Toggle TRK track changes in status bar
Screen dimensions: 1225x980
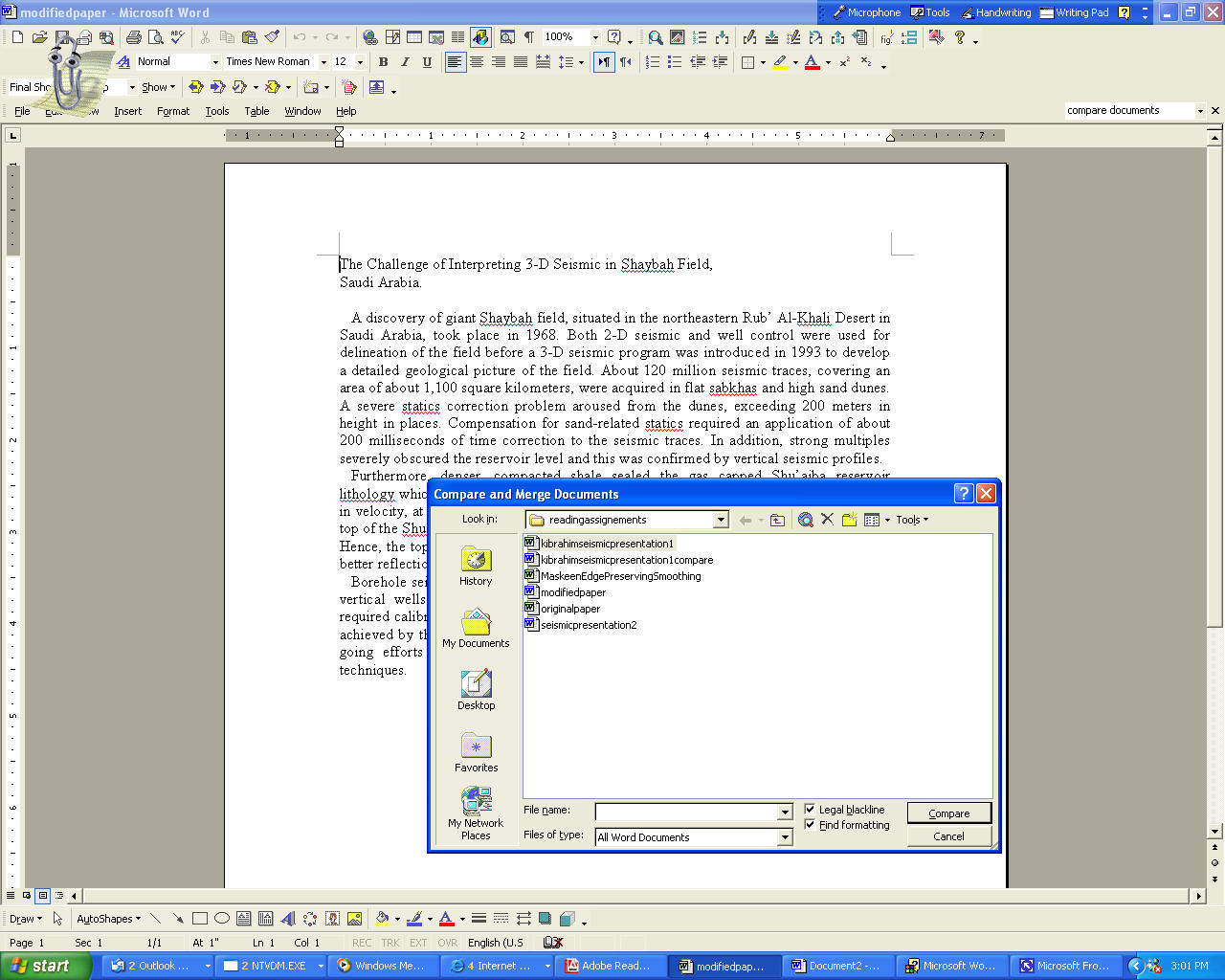click(x=390, y=943)
